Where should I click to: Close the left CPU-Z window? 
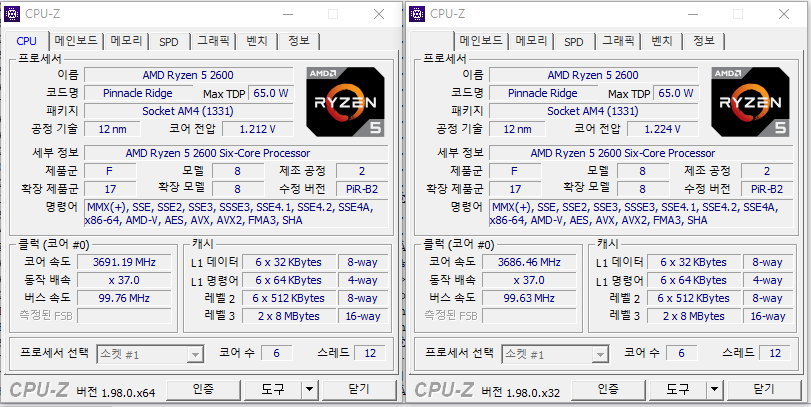[x=379, y=14]
